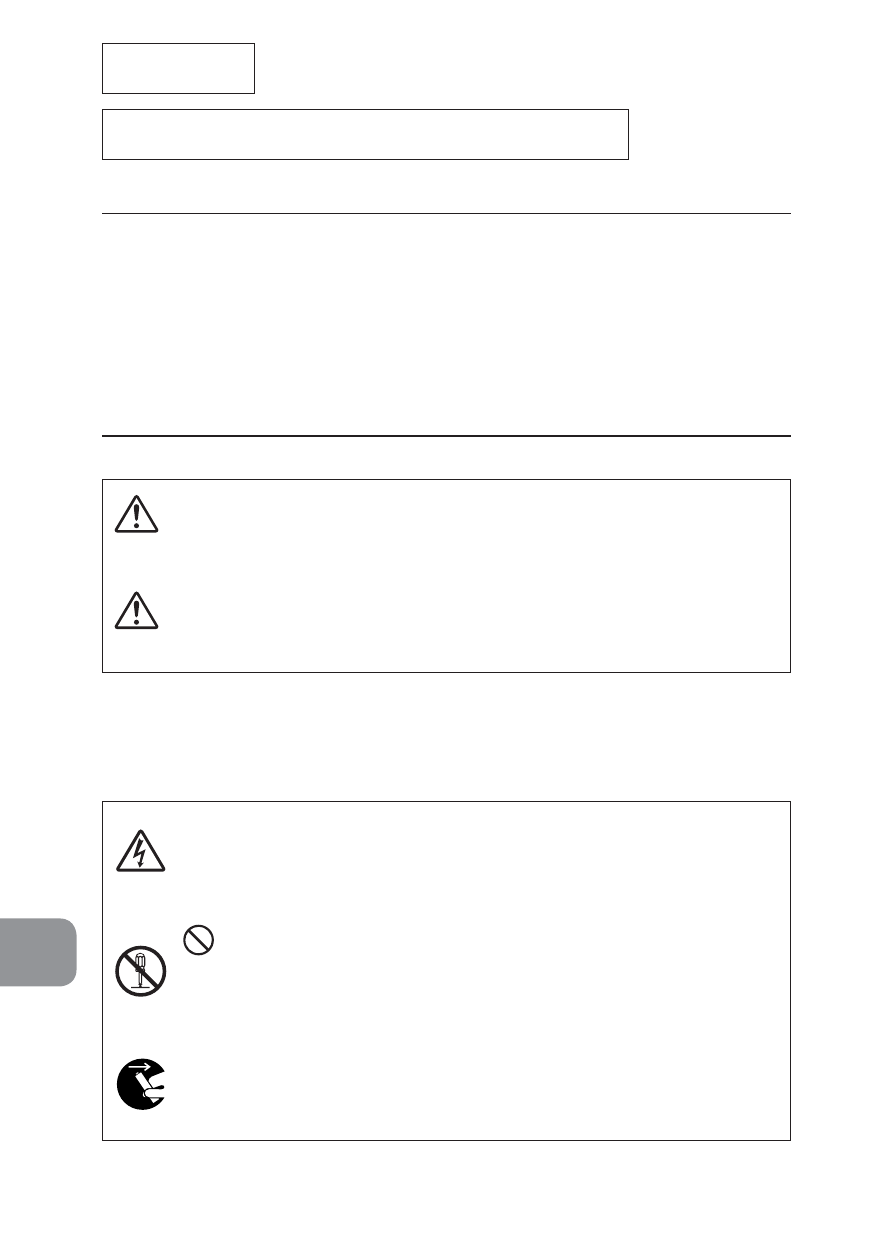Click empty area beside the electric shock icon
Viewport: 893px width, 1259px height.
(x=475, y=852)
